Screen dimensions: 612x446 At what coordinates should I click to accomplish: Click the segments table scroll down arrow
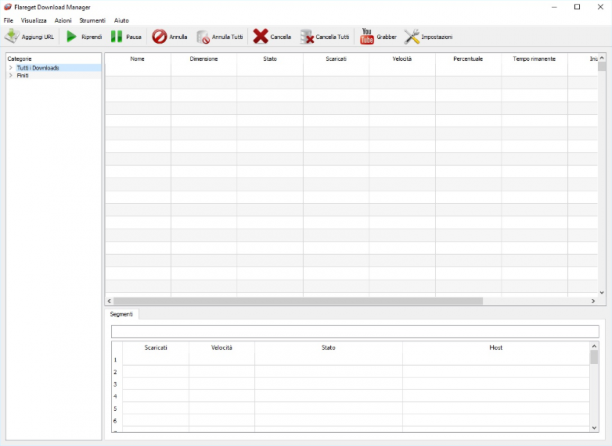[594, 428]
